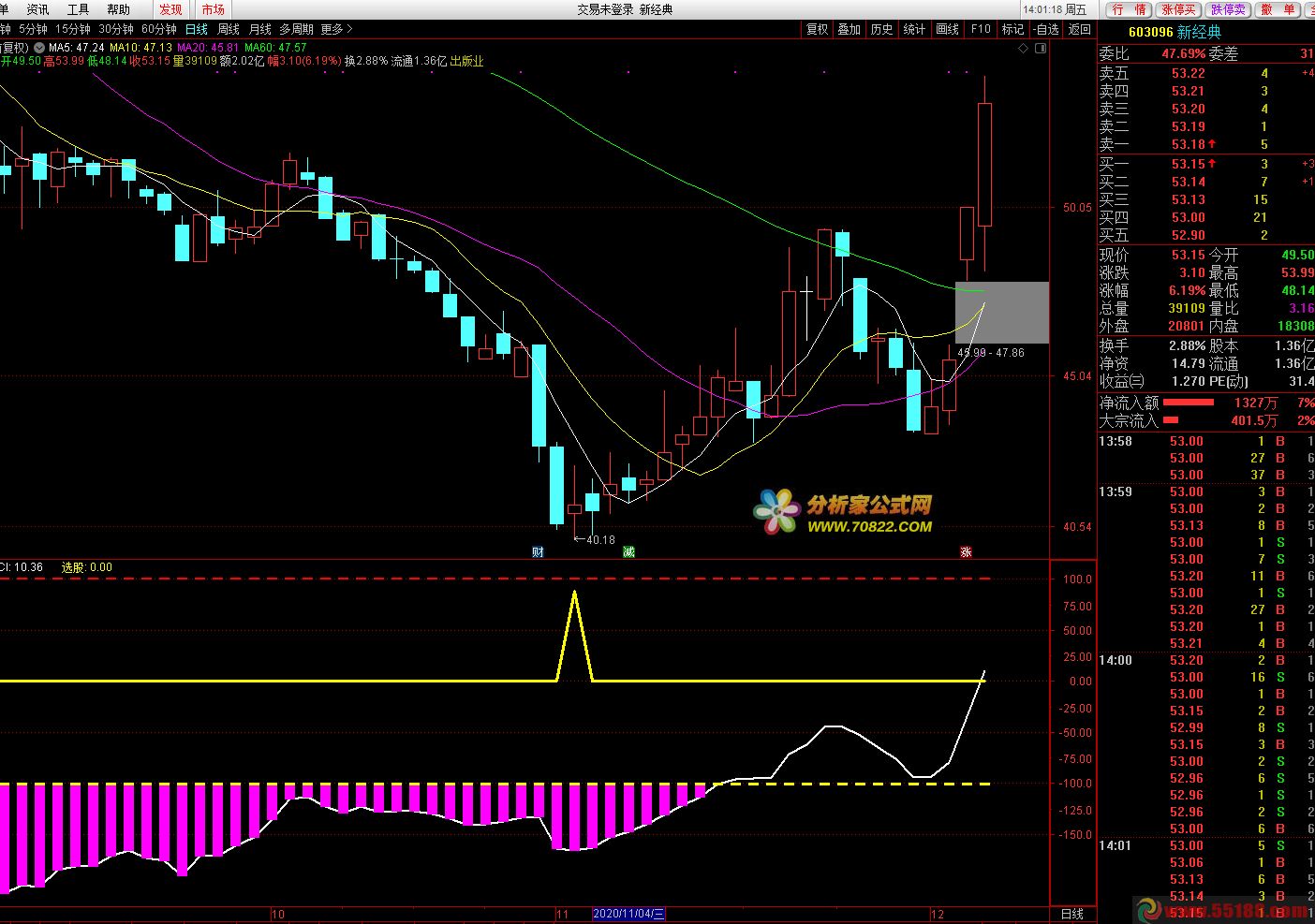Click the 买一 price 53.15
This screenshot has width=1315, height=924.
(x=1188, y=164)
